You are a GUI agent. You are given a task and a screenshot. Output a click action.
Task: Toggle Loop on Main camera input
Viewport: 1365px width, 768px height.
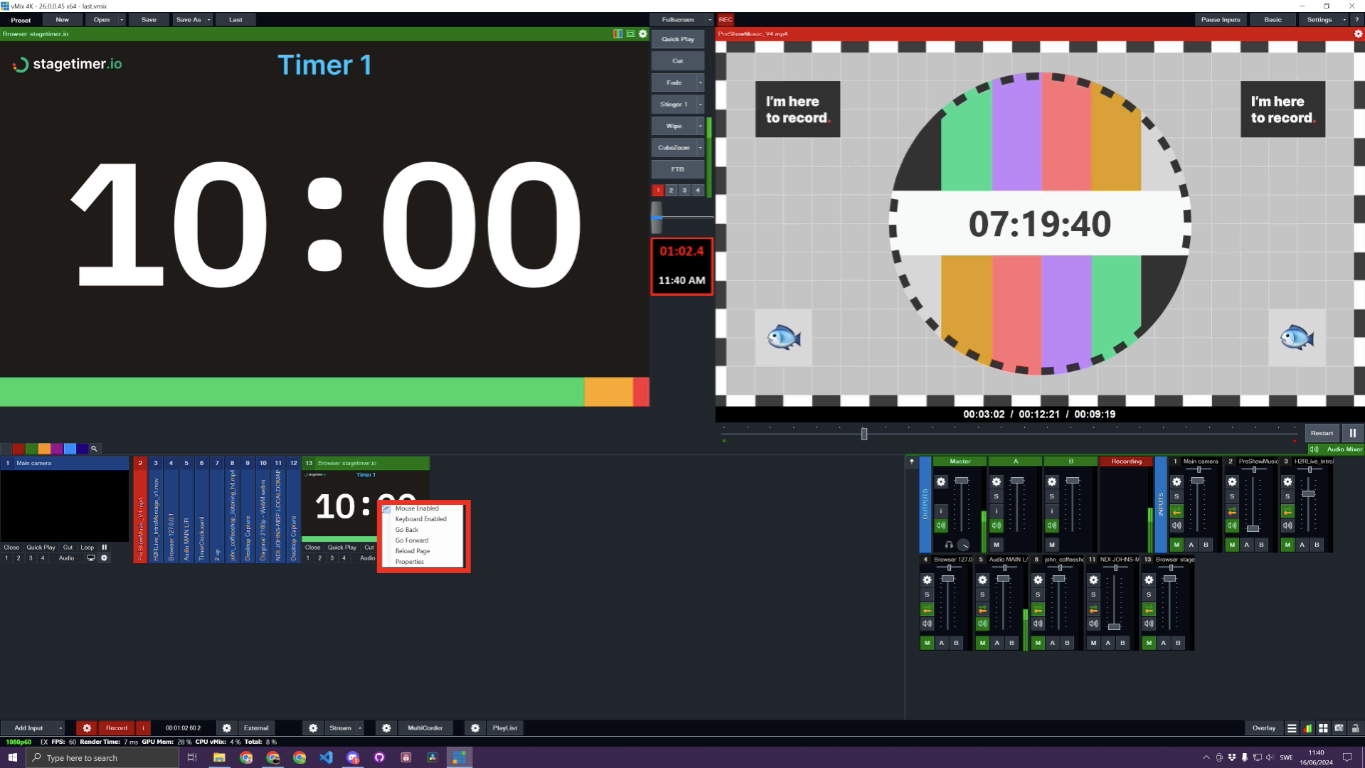(x=87, y=547)
